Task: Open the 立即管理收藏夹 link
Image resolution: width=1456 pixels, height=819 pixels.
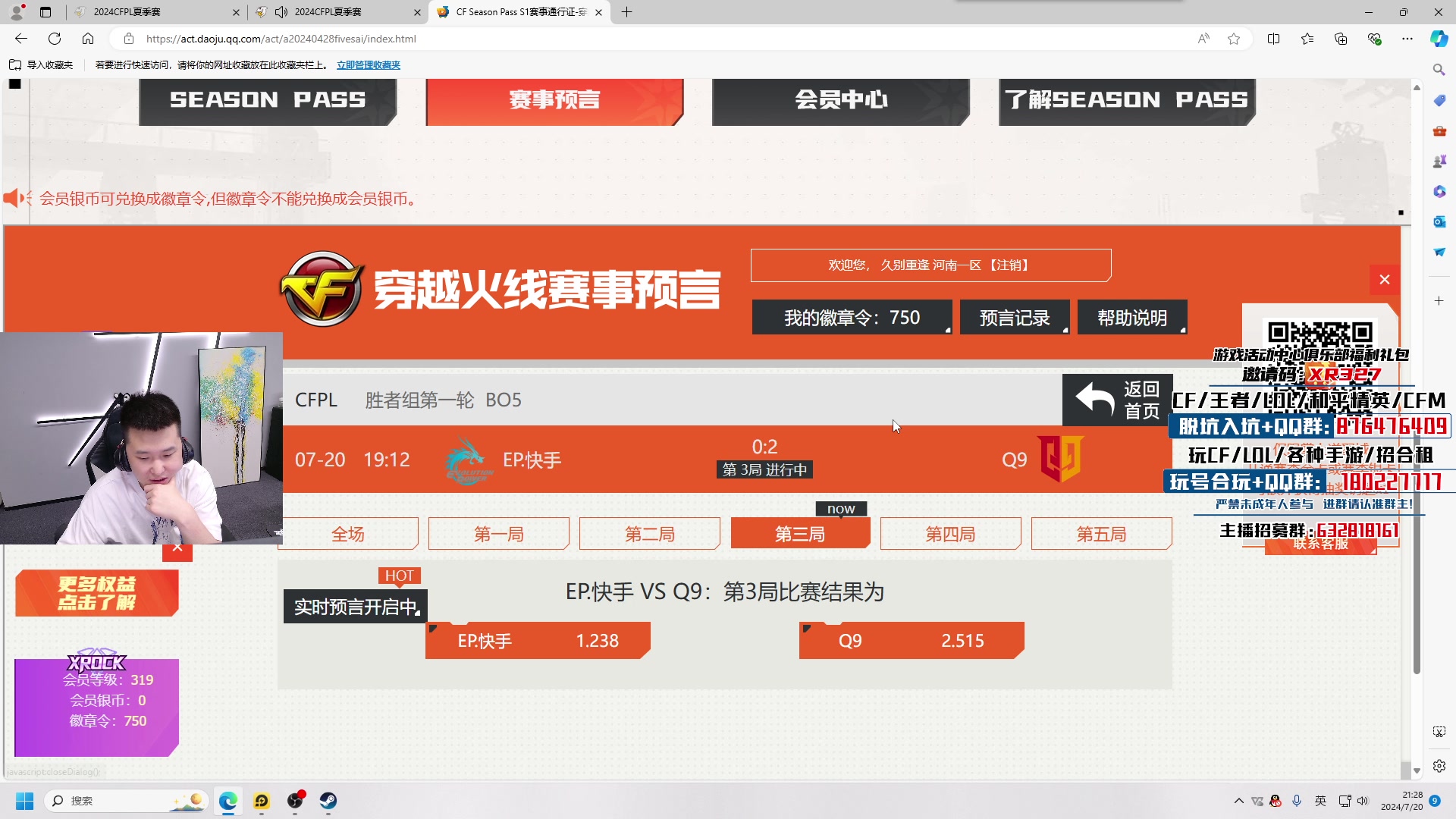Action: click(367, 65)
